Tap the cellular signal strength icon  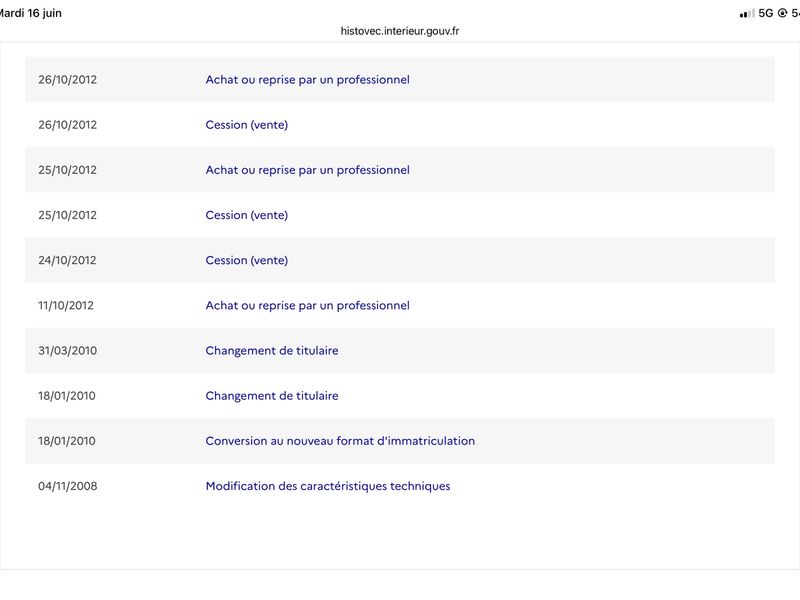click(747, 14)
